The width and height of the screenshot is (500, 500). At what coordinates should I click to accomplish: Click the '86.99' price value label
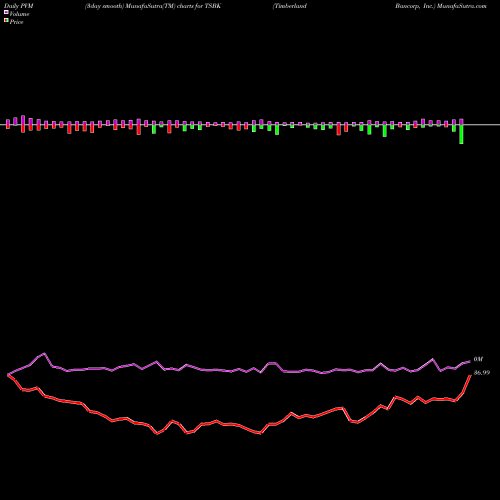coord(482,373)
